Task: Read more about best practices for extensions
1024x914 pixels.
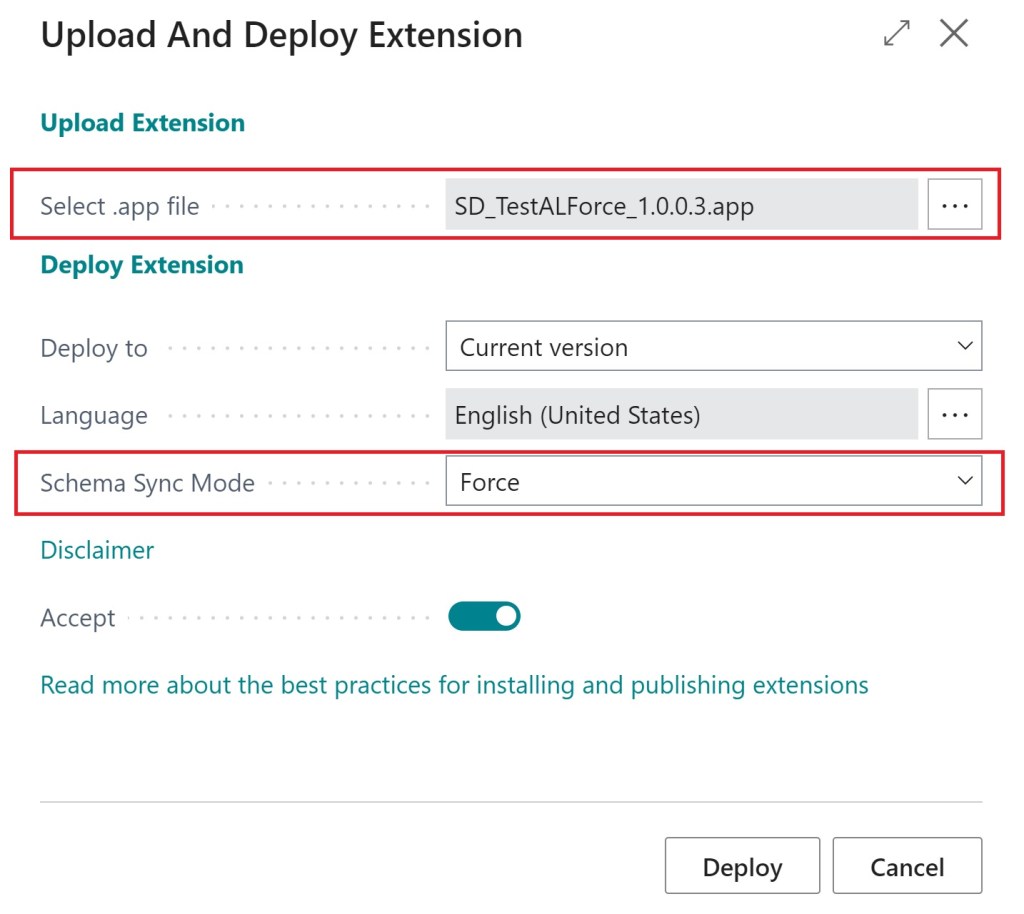Action: (454, 685)
